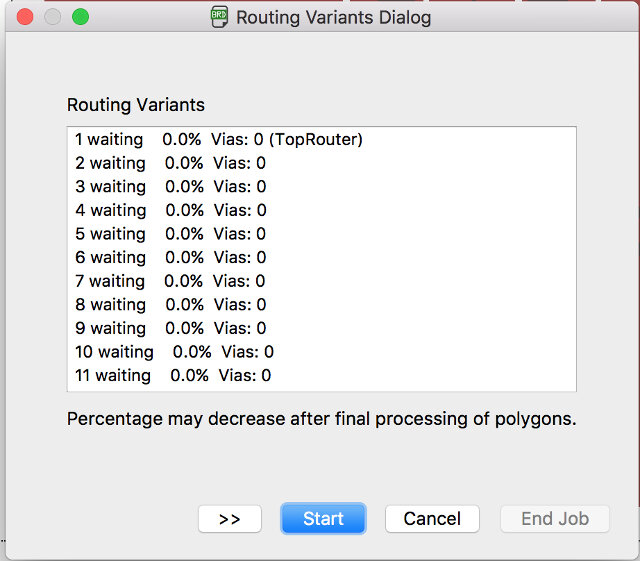Select routing variant 7 row
The width and height of the screenshot is (640, 561).
322,281
